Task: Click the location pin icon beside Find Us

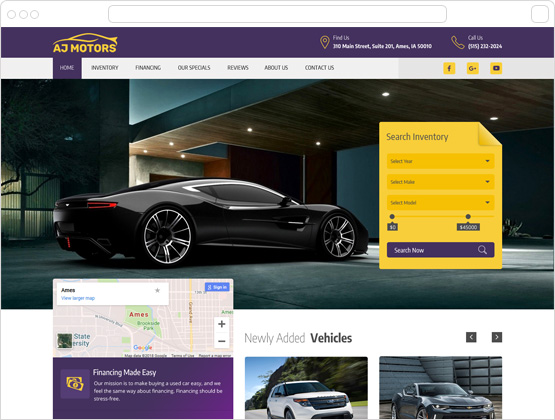Action: coord(325,42)
